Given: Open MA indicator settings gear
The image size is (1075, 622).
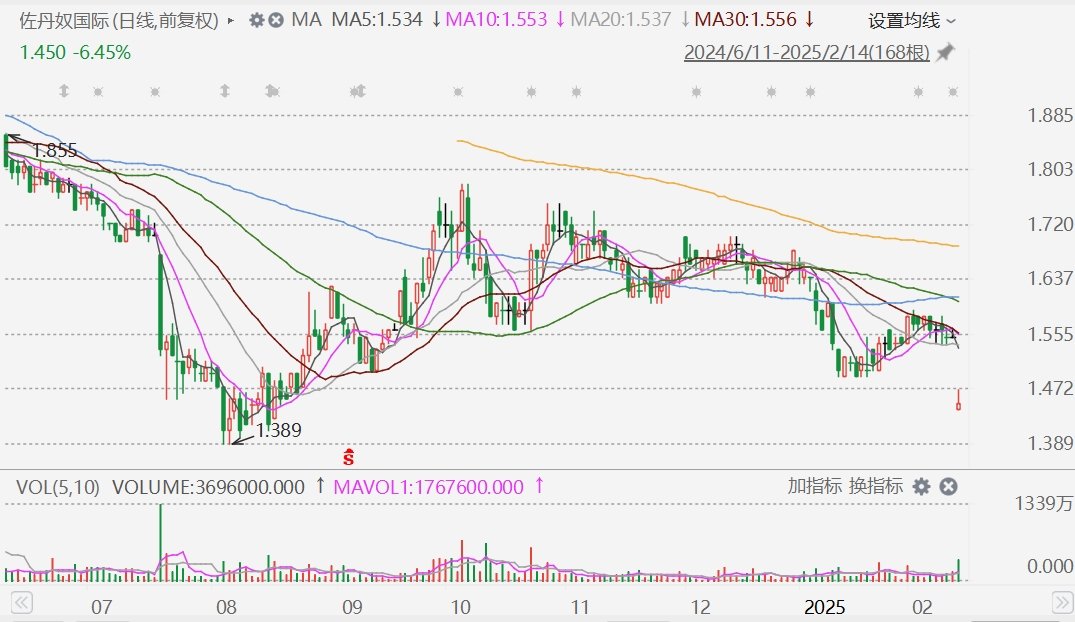Looking at the screenshot, I should point(257,20).
